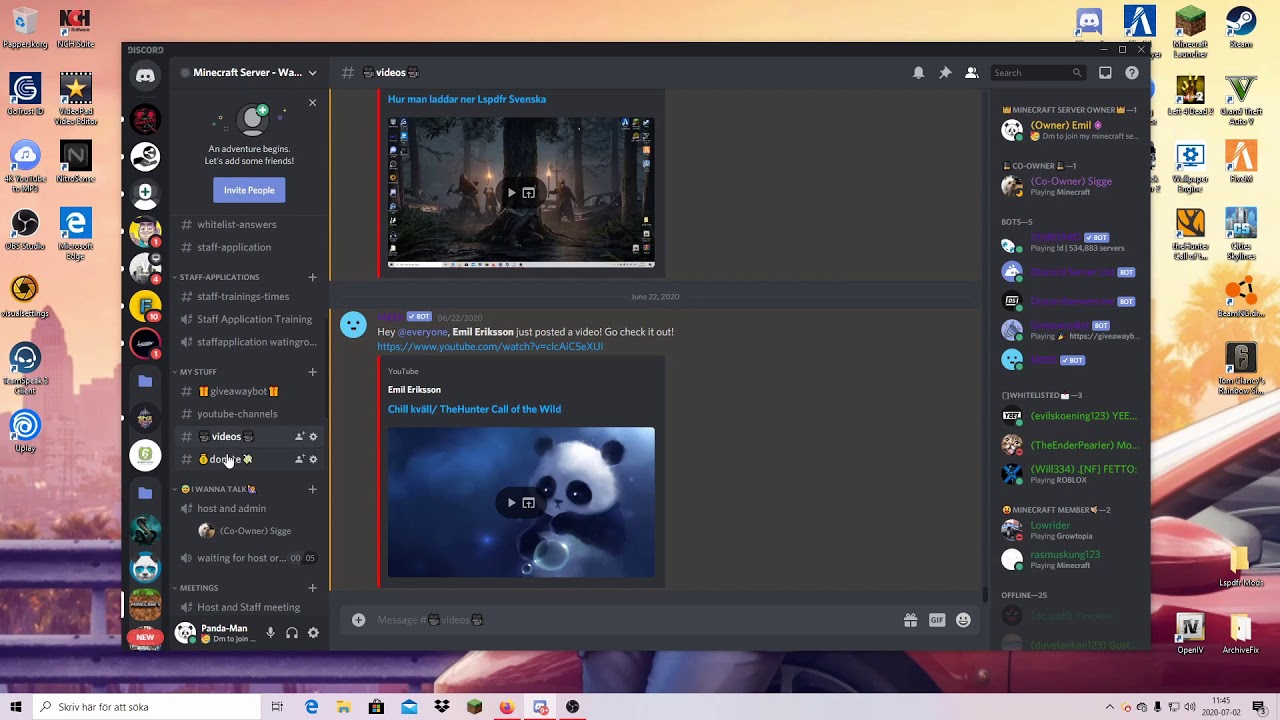Select the OBS Studio desktop shortcut
Viewport: 1280px width, 720px height.
point(25,230)
